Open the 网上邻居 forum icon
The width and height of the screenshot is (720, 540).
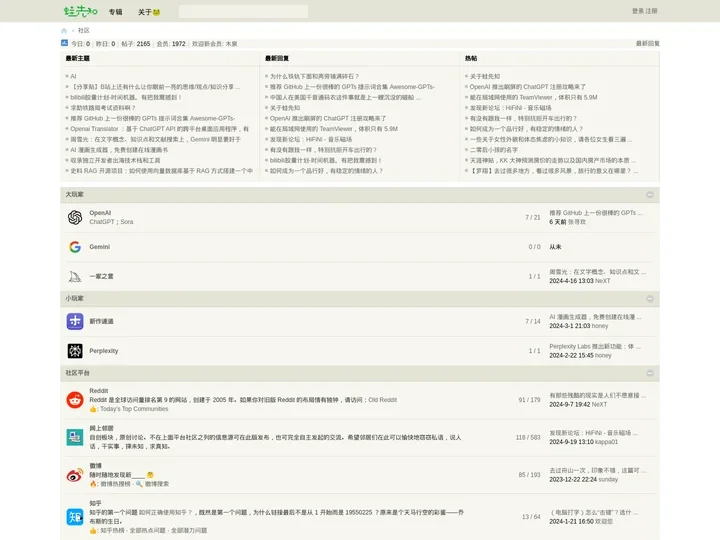[x=75, y=437]
